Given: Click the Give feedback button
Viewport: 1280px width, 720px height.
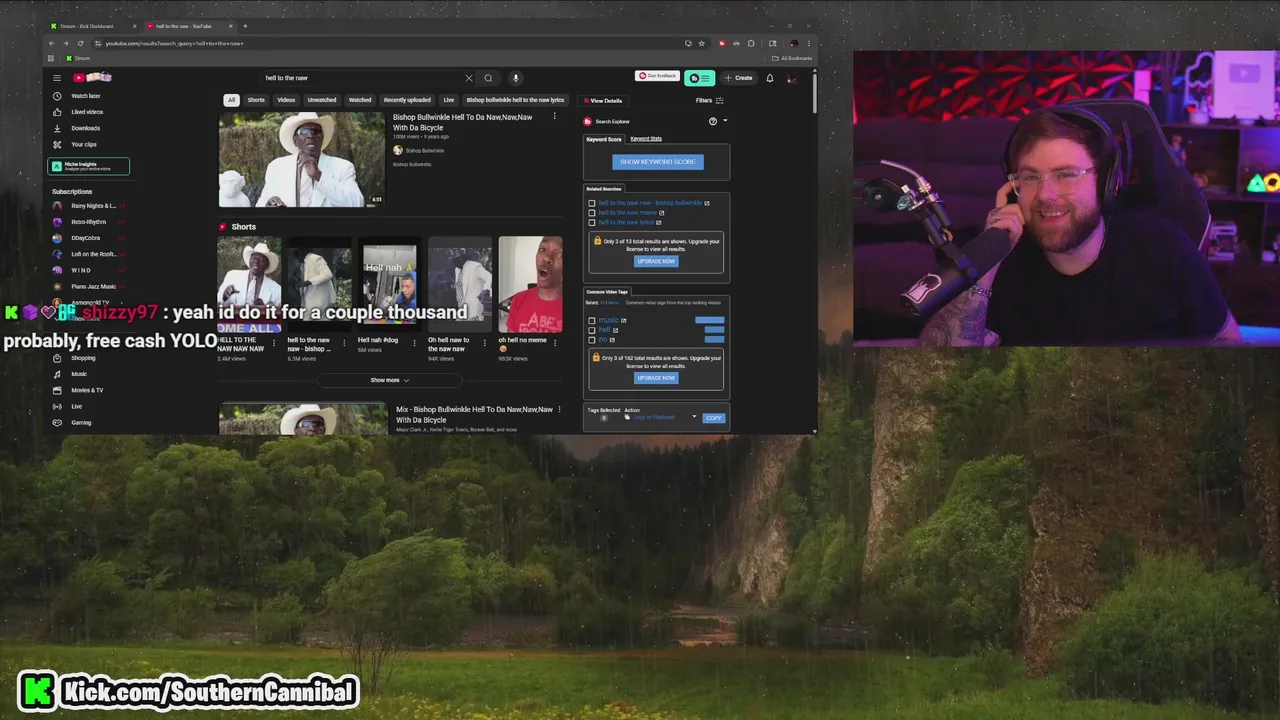Looking at the screenshot, I should coord(658,76).
